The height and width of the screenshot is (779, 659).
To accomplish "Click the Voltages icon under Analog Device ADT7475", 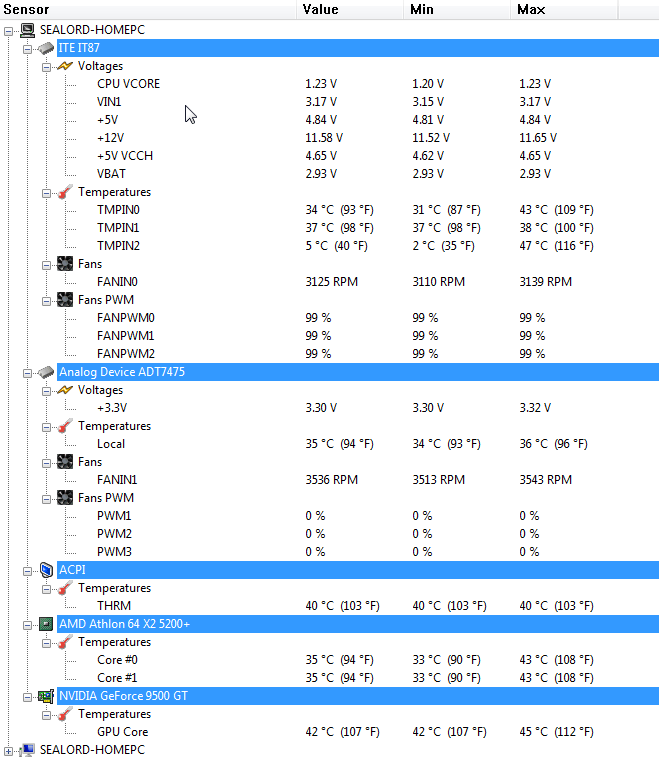I will [65, 390].
